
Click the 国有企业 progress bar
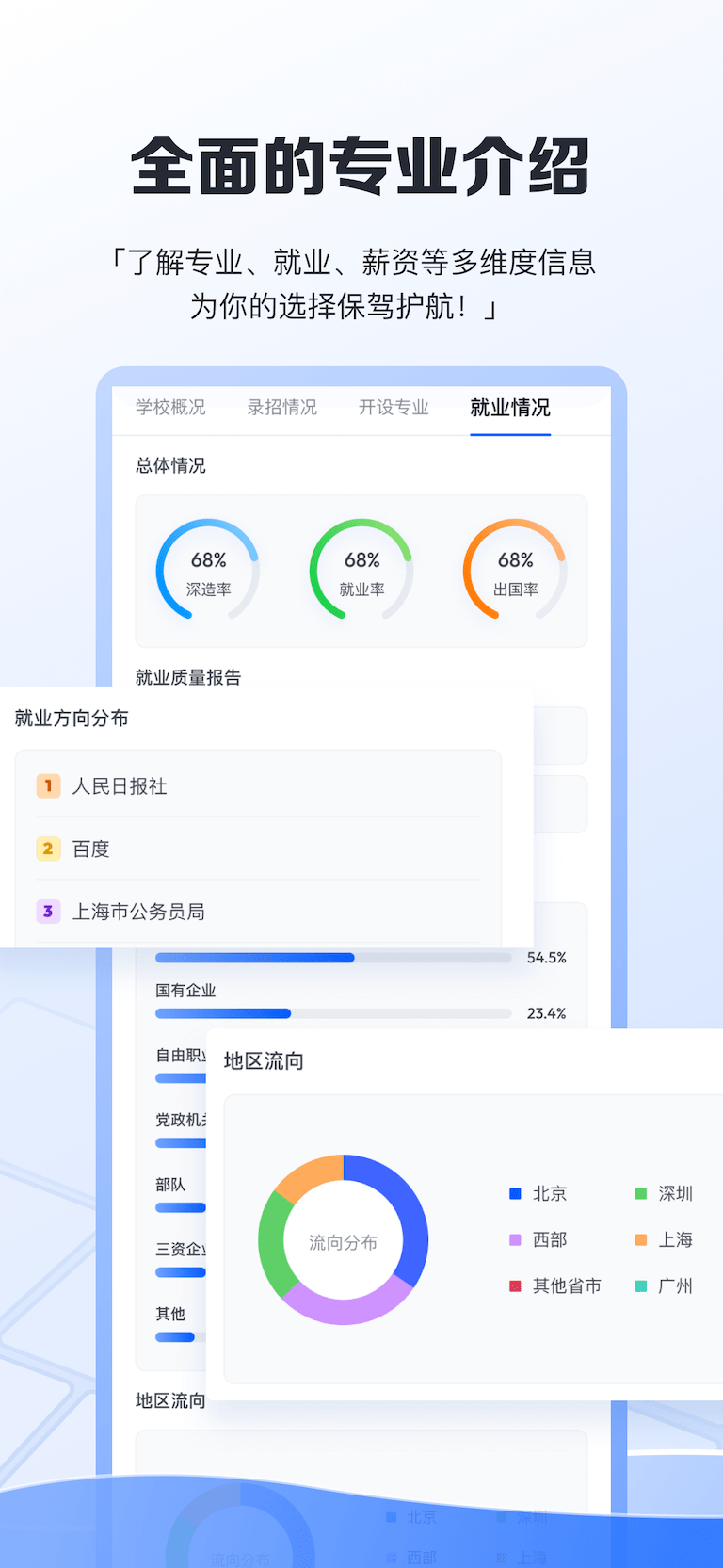[333, 1013]
